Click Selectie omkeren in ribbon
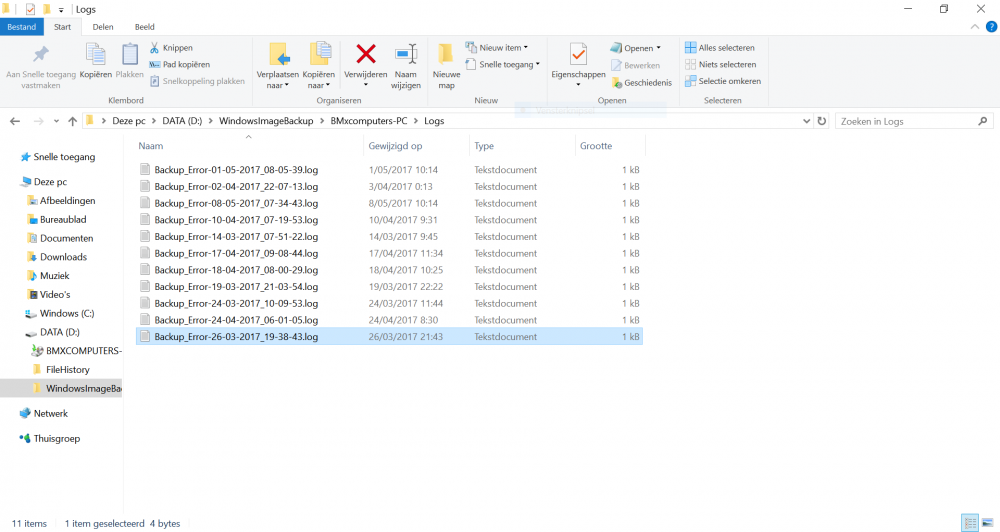Viewport: 1000px width, 532px height. [722, 81]
